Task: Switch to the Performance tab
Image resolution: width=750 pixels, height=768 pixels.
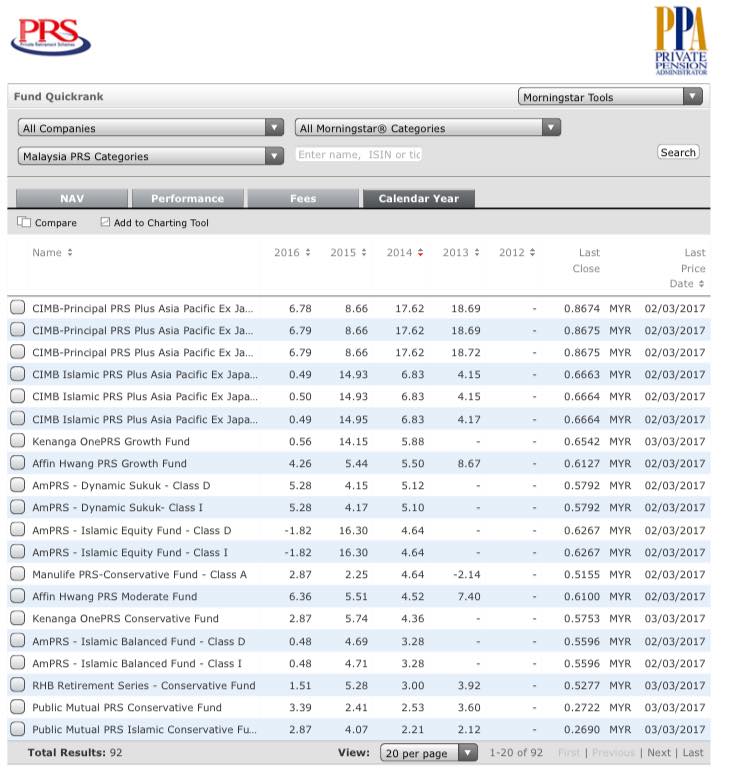Action: [188, 198]
